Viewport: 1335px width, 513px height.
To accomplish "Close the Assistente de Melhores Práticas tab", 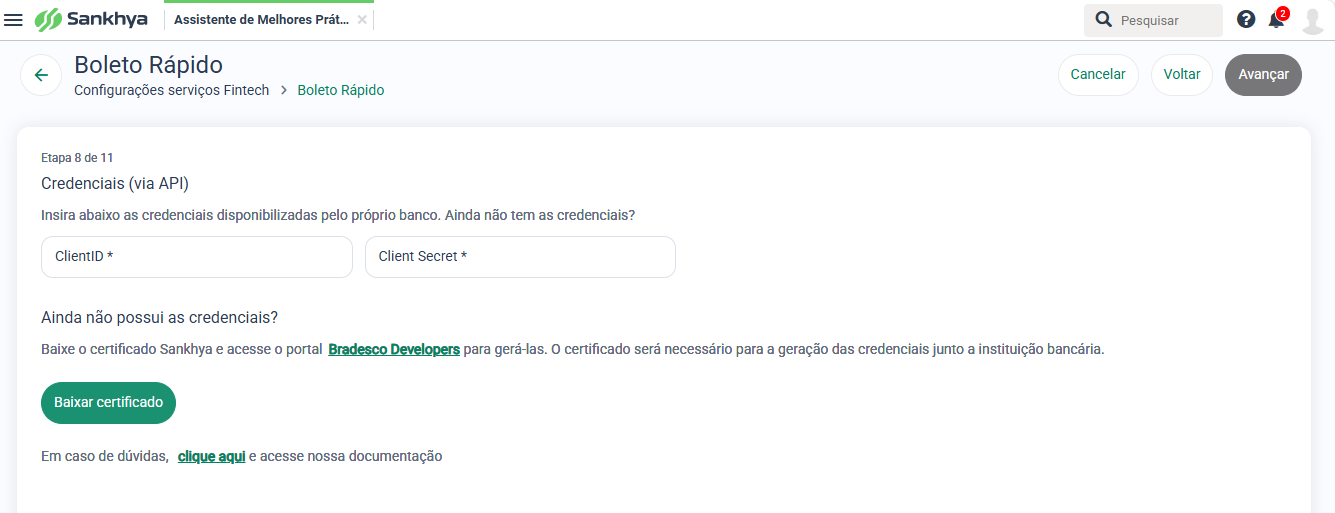I will click(362, 20).
